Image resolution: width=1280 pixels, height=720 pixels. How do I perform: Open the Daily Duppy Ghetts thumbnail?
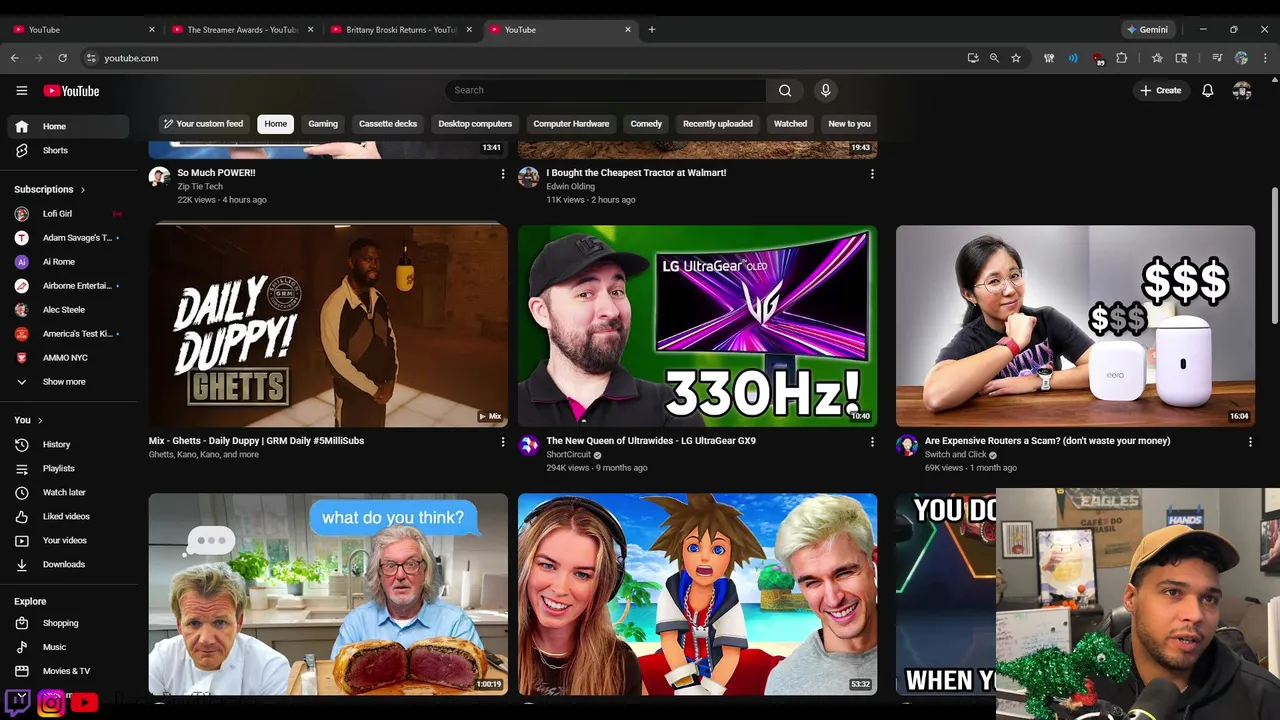coord(328,326)
